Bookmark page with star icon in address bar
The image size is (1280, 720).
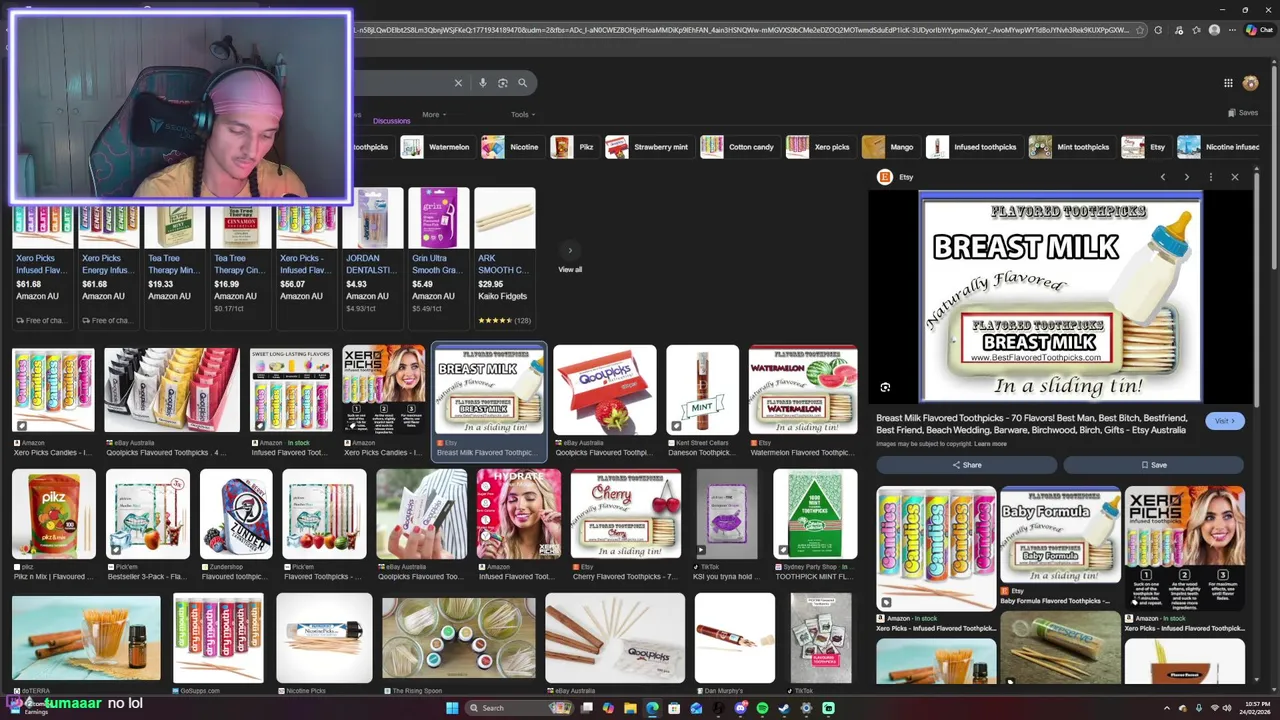[x=1139, y=30]
